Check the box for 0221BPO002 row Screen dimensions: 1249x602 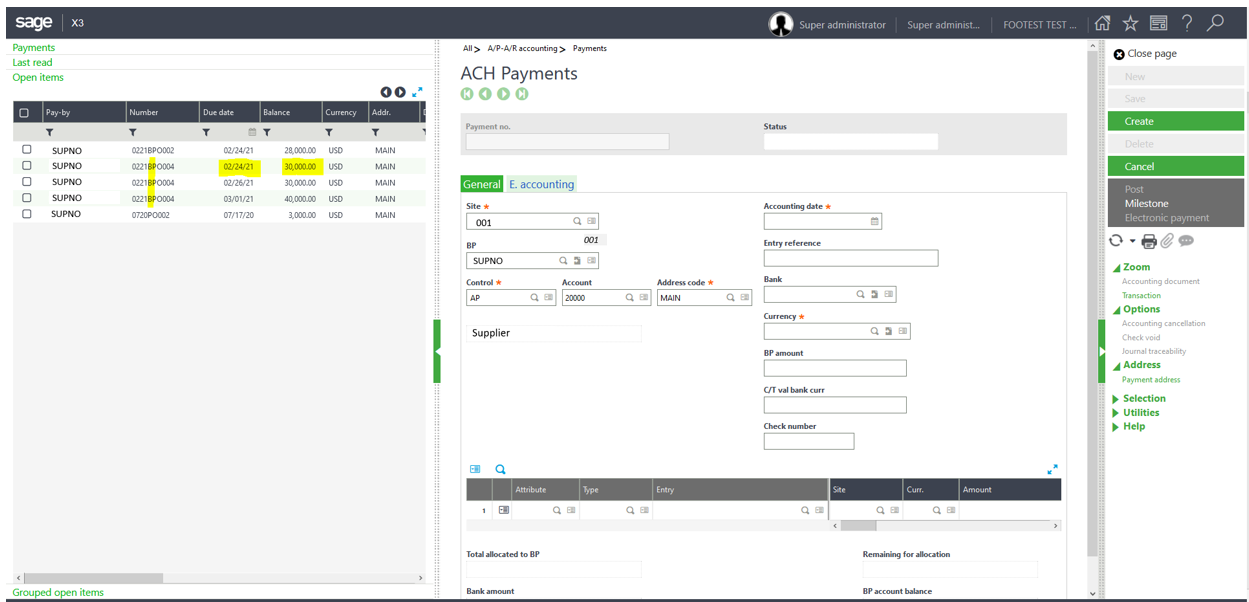click(x=27, y=150)
